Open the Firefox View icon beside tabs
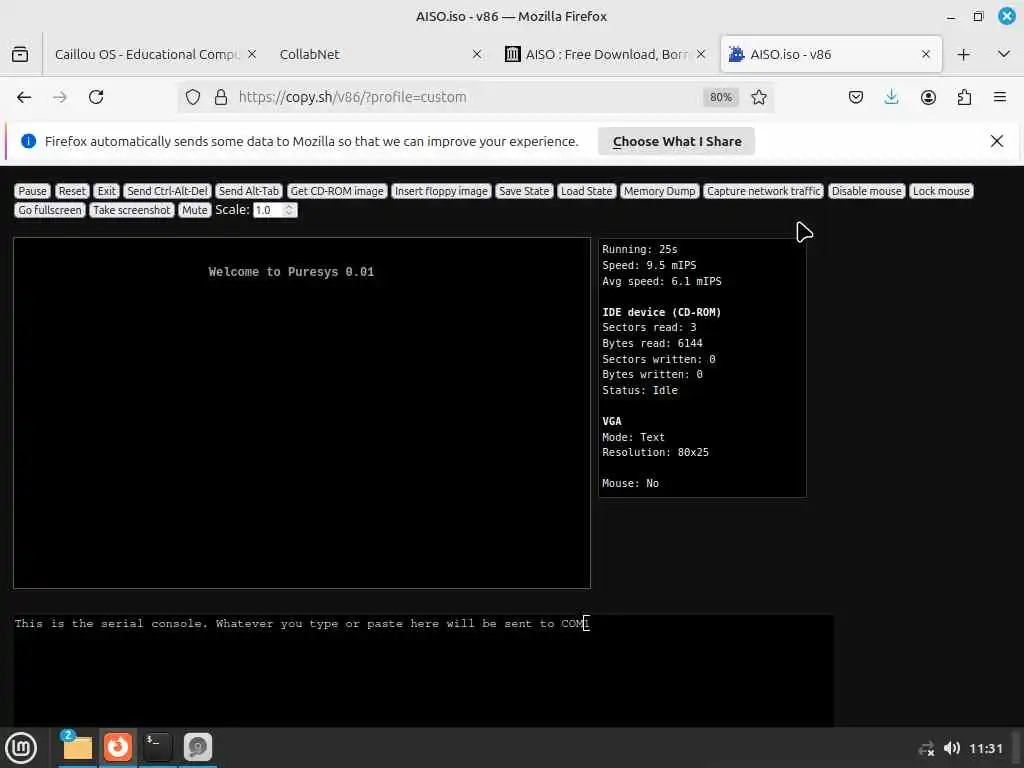 click(x=20, y=54)
